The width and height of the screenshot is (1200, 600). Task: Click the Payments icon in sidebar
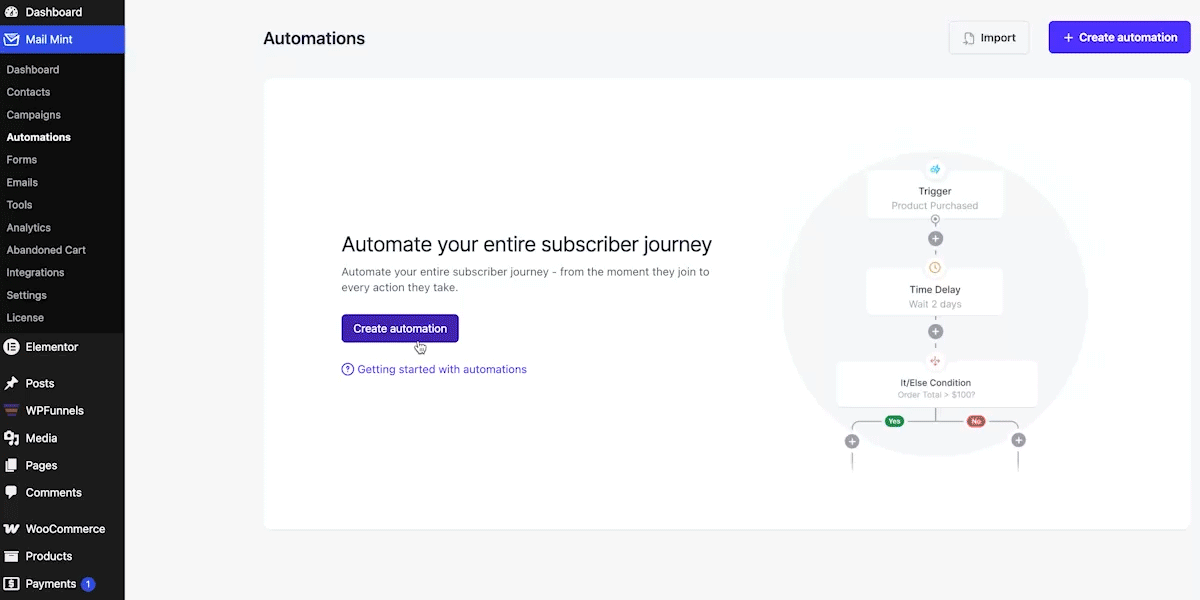11,583
